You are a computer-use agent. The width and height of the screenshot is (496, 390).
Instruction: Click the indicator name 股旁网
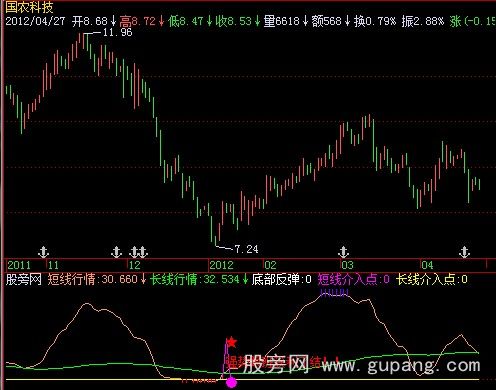[24, 279]
